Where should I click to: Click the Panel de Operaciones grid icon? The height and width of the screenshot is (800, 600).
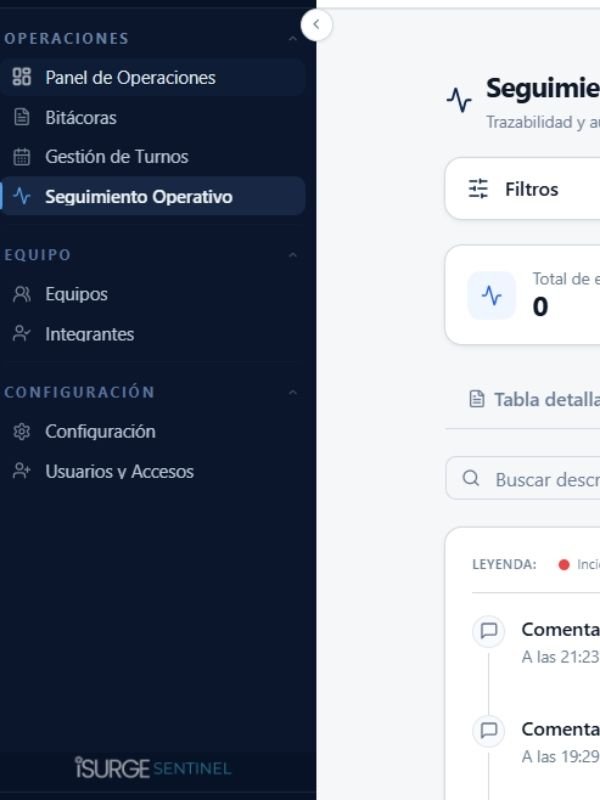22,77
